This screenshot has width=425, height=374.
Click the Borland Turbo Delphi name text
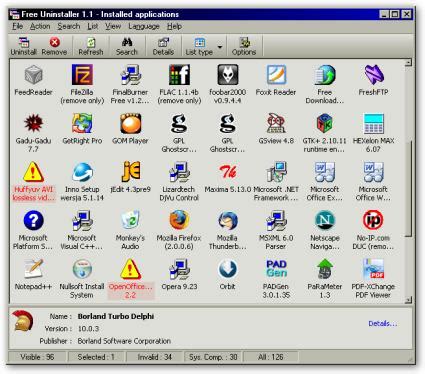[x=116, y=316]
